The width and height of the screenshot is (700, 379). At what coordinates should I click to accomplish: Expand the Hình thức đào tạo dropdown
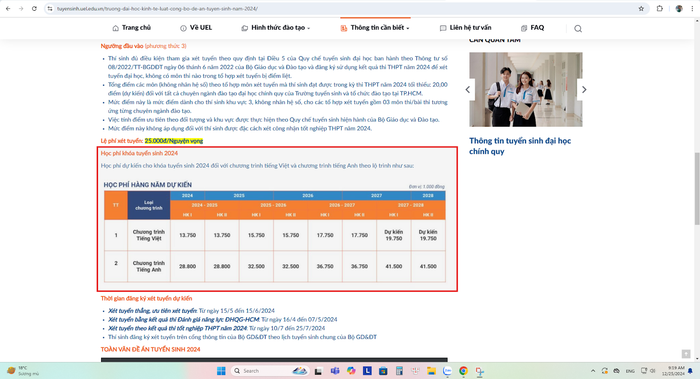tap(275, 28)
